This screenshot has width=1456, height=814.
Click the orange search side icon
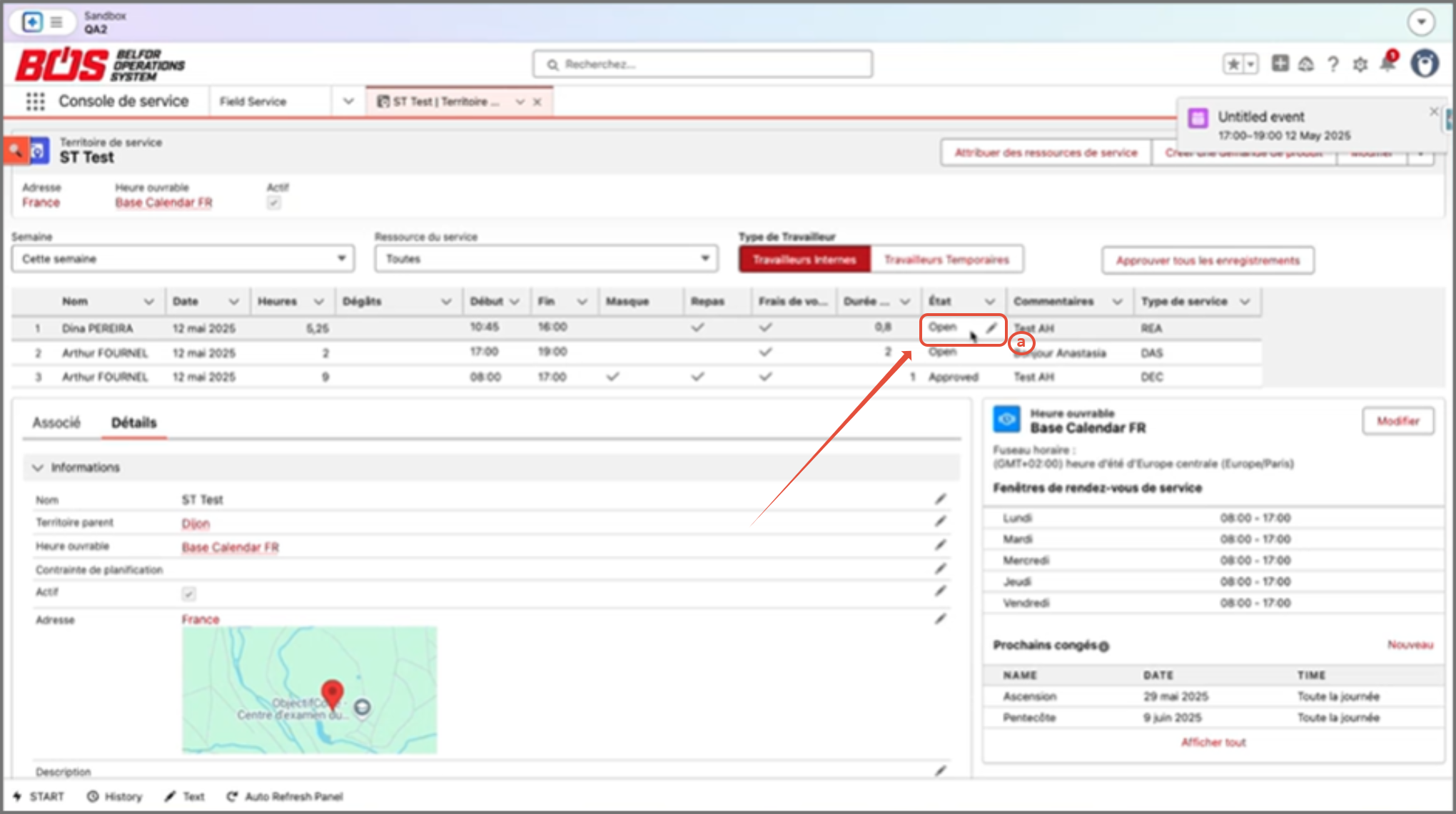15,151
